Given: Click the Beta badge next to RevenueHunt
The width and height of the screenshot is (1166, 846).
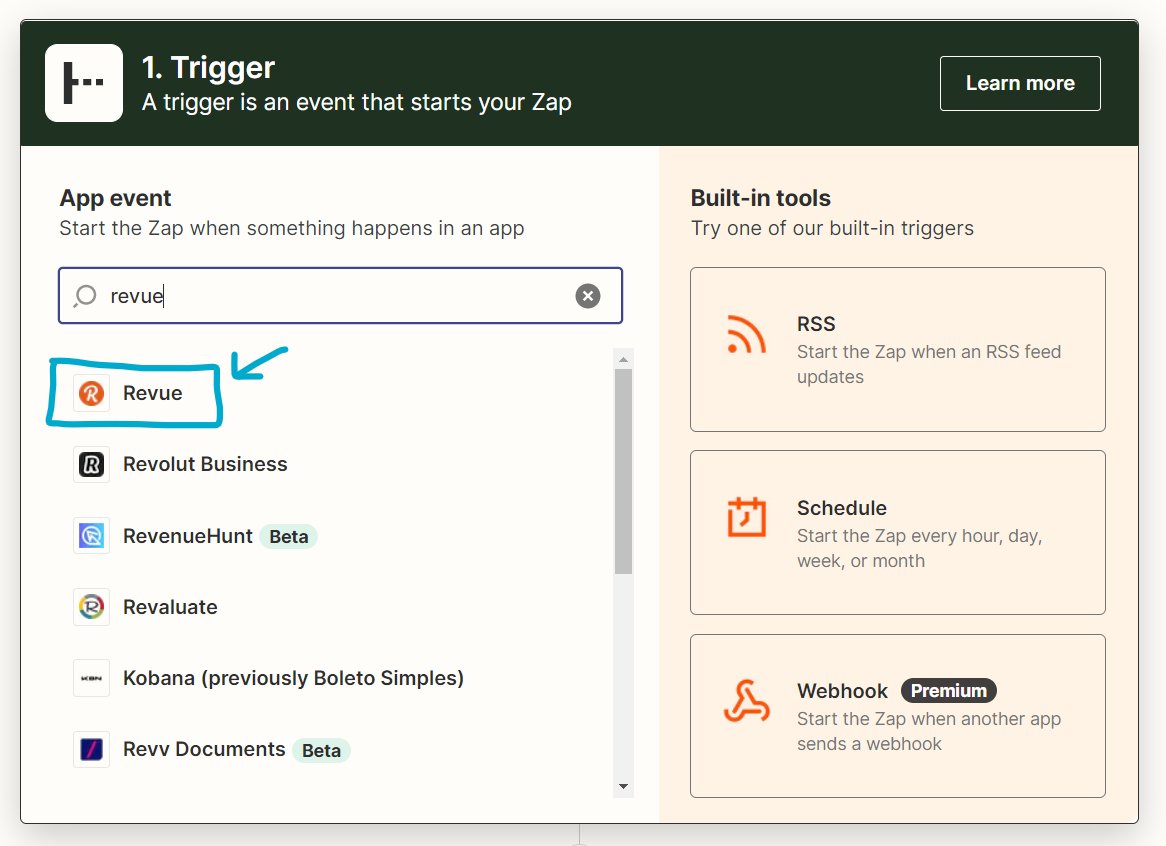Looking at the screenshot, I should pos(289,537).
